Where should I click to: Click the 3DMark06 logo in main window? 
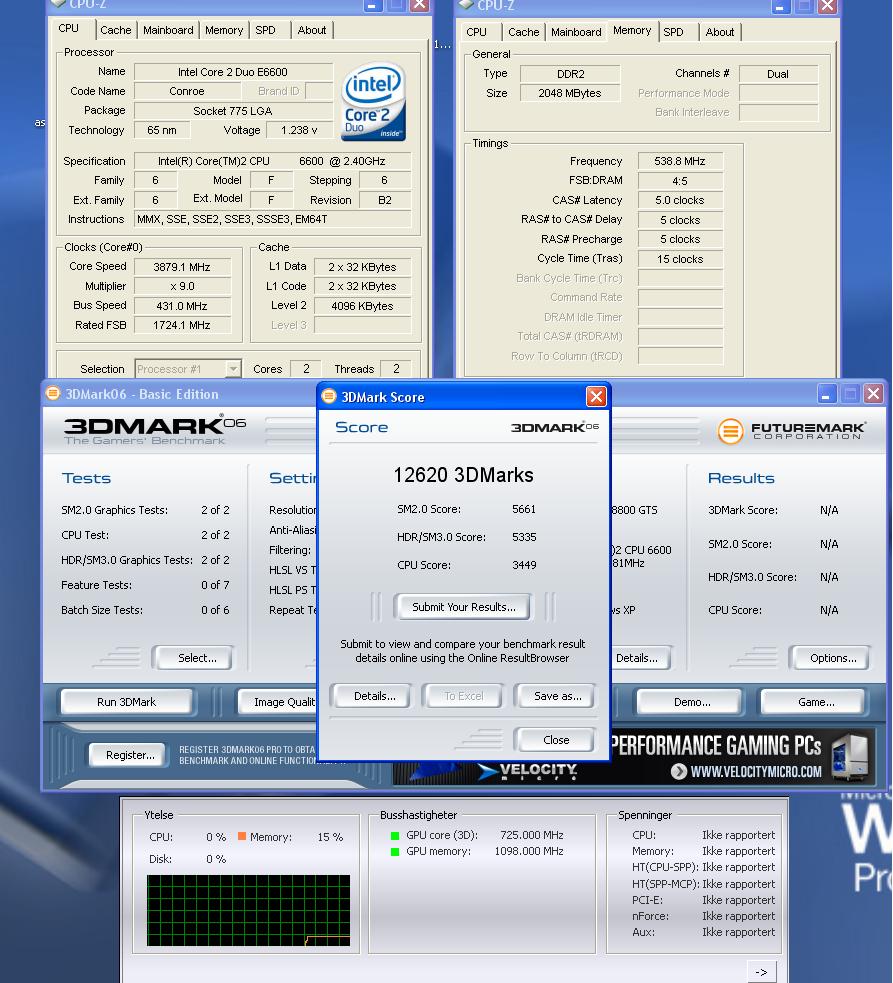pos(154,429)
